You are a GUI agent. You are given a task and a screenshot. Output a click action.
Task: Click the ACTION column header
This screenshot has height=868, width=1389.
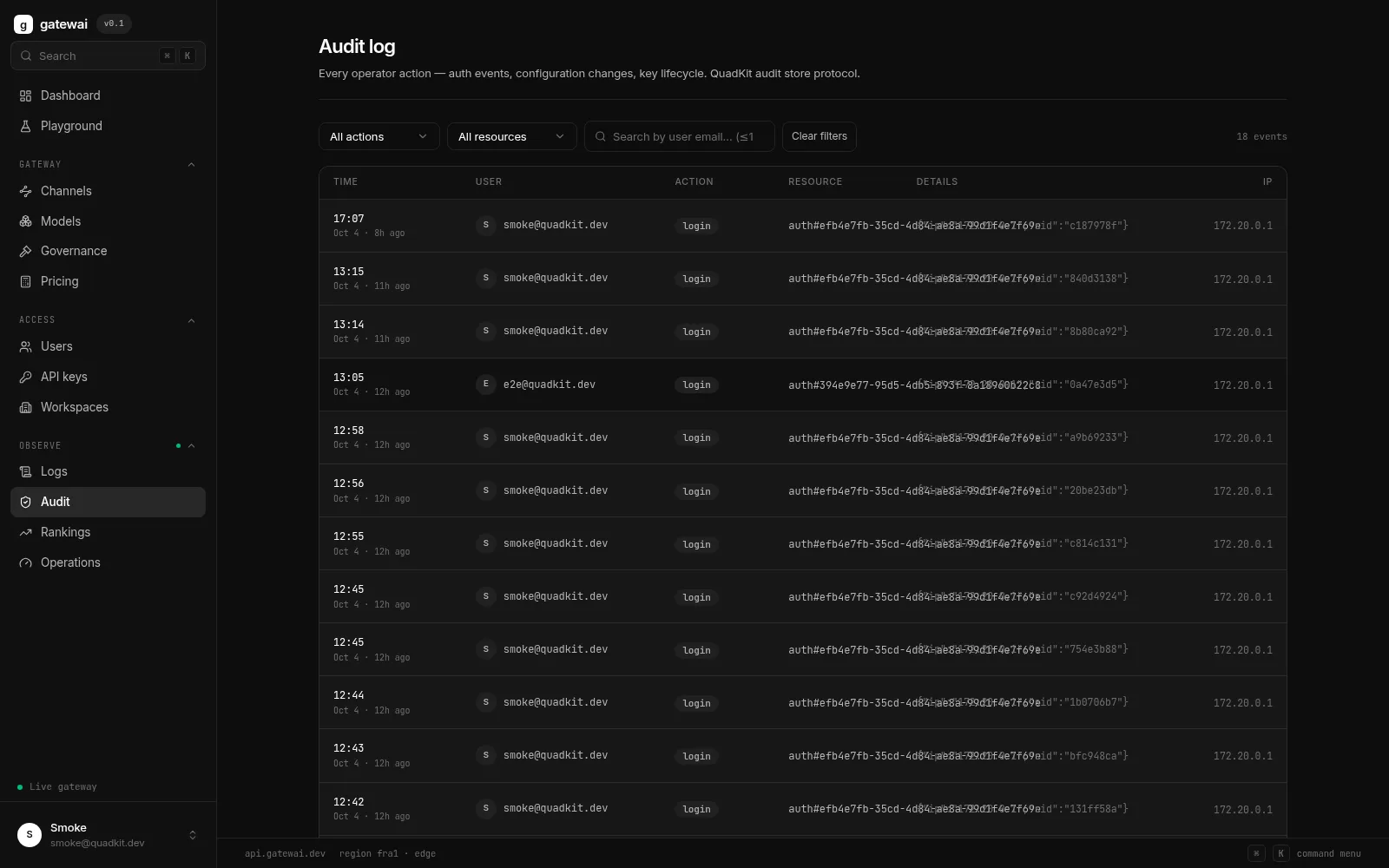pos(694,181)
